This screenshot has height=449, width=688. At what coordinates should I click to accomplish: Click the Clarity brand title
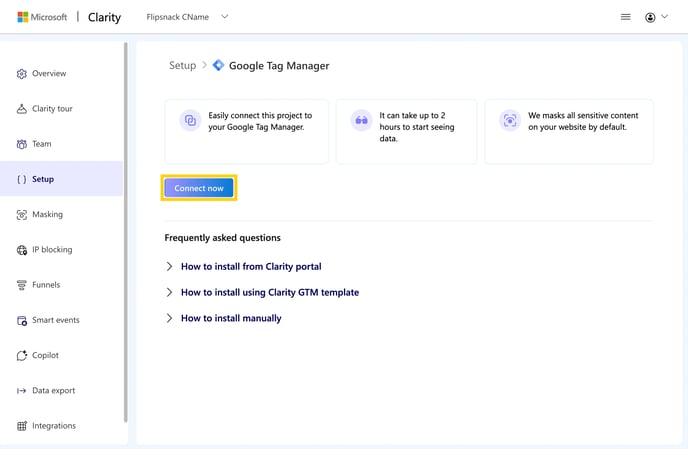[104, 17]
